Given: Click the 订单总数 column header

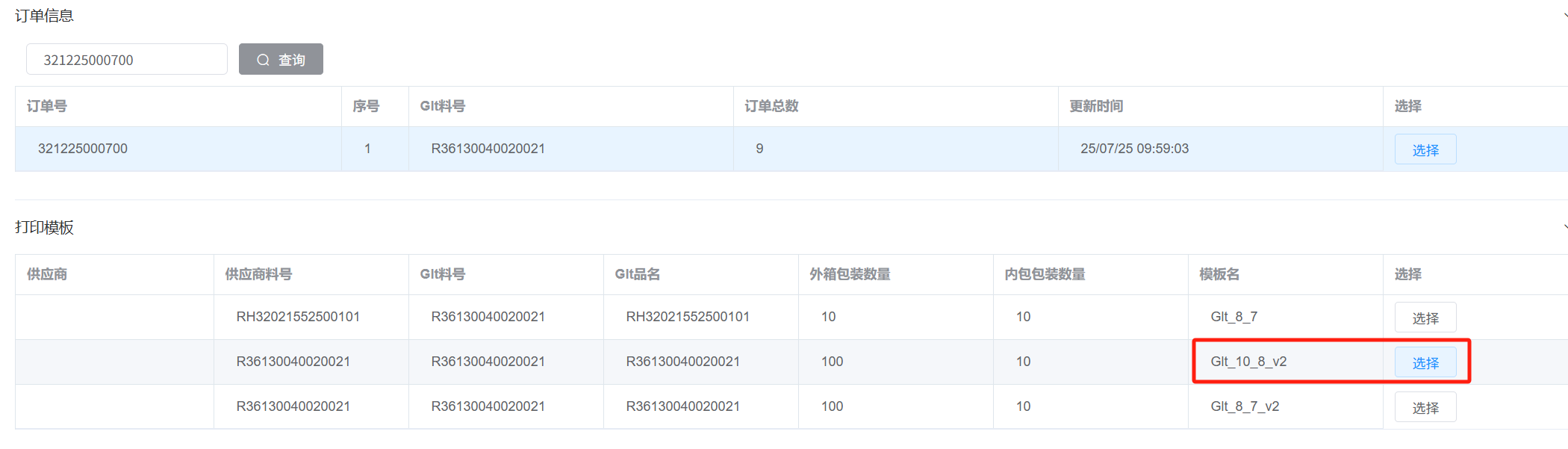Looking at the screenshot, I should (771, 106).
